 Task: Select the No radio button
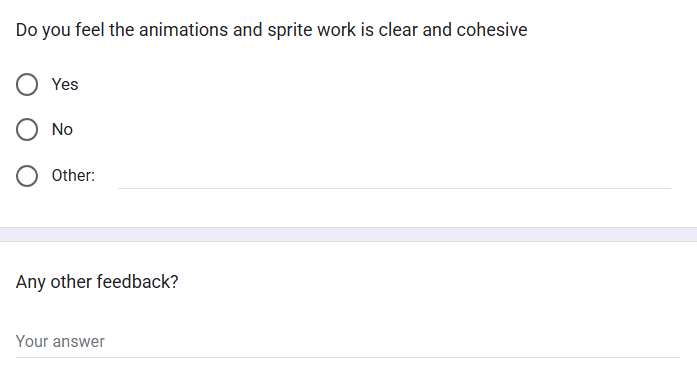coord(27,129)
